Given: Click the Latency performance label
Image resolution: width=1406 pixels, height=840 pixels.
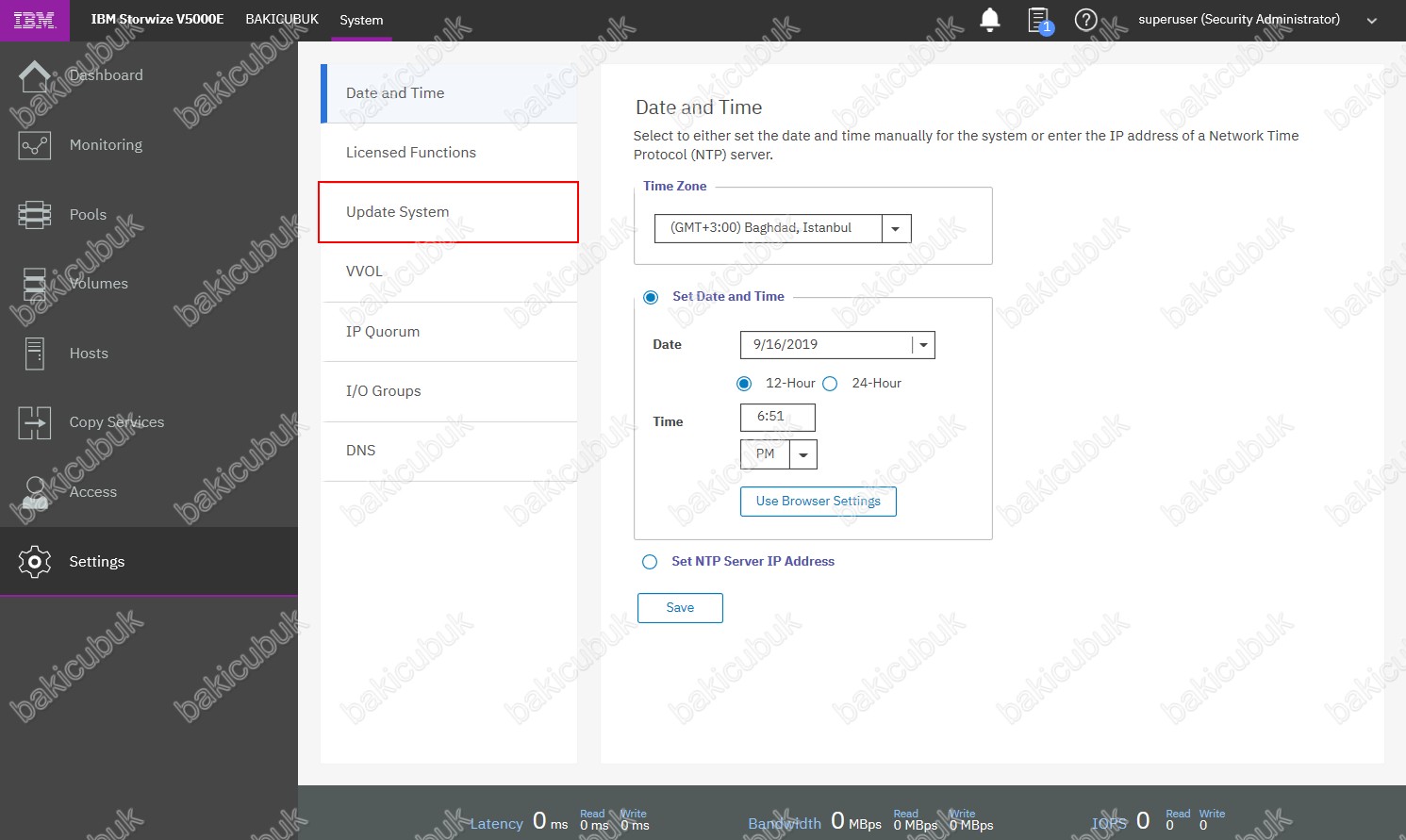Looking at the screenshot, I should coord(496,824).
